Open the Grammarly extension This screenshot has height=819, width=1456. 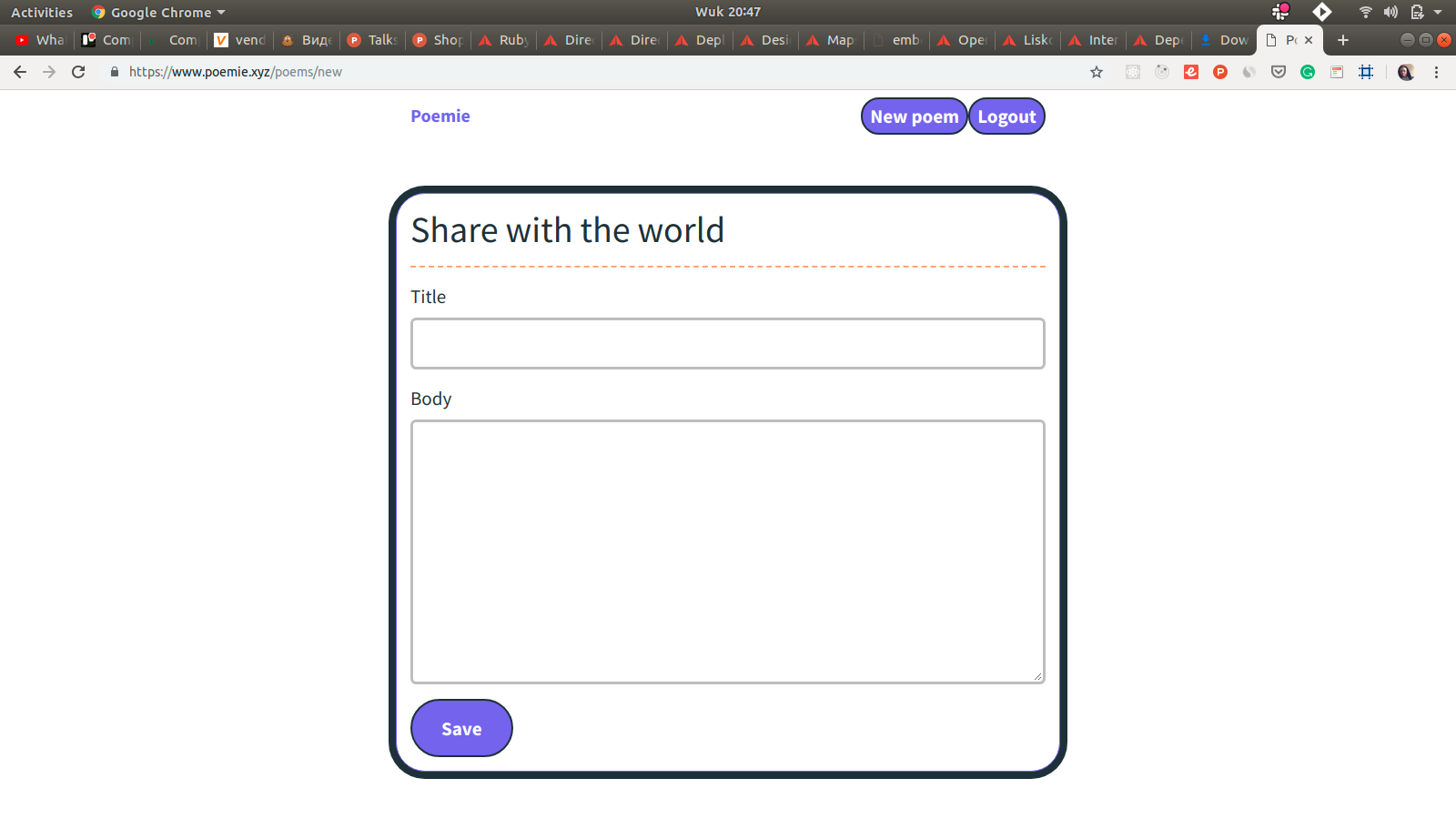click(1308, 72)
